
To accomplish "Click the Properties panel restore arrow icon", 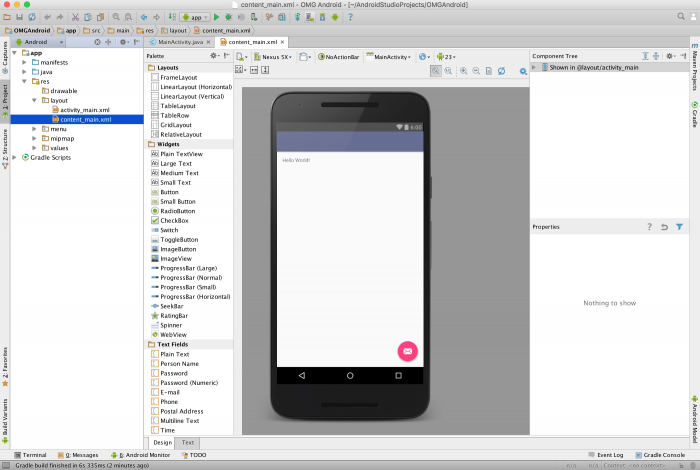I will tap(664, 227).
